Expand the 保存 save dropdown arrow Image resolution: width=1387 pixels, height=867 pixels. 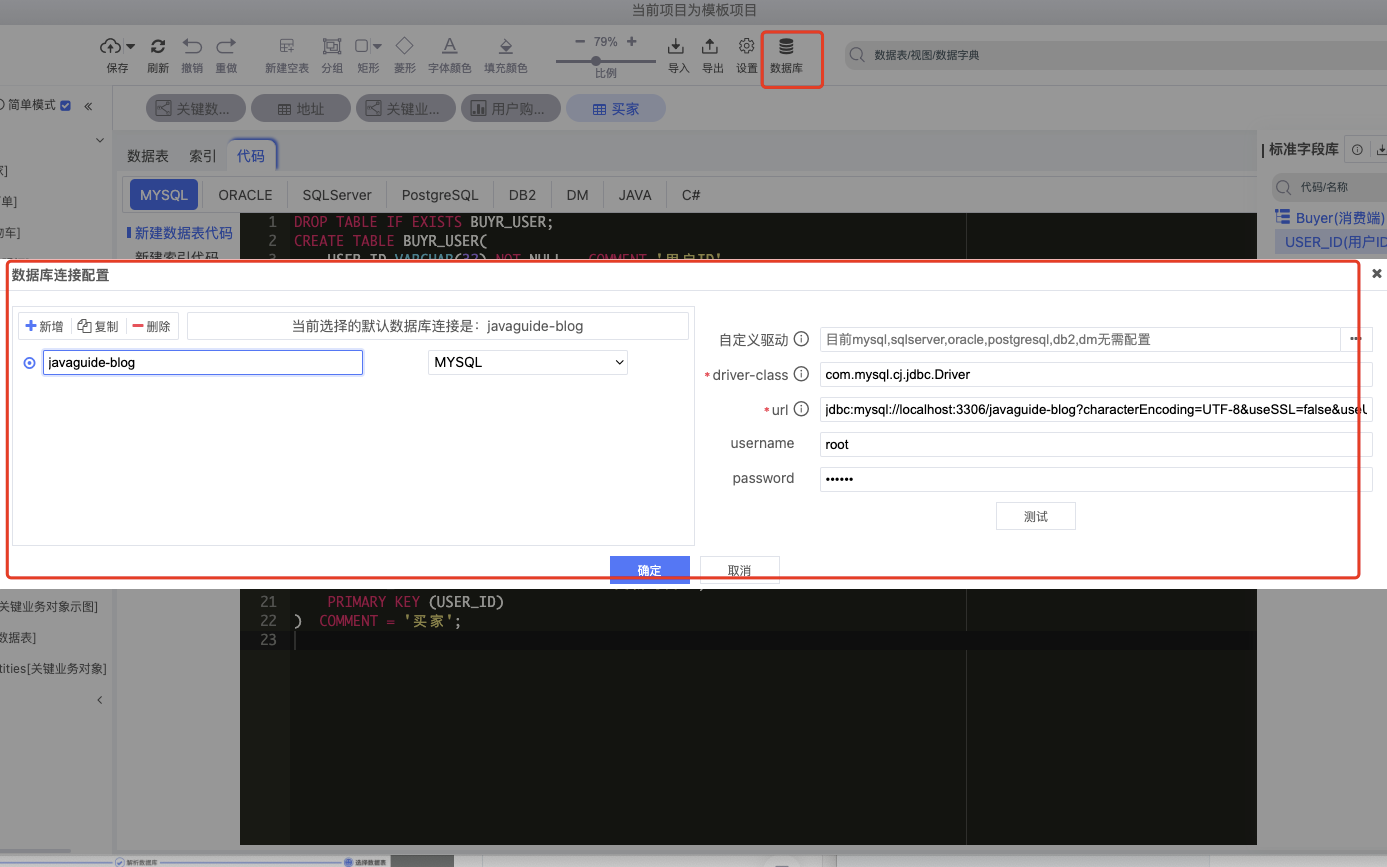pyautogui.click(x=131, y=47)
